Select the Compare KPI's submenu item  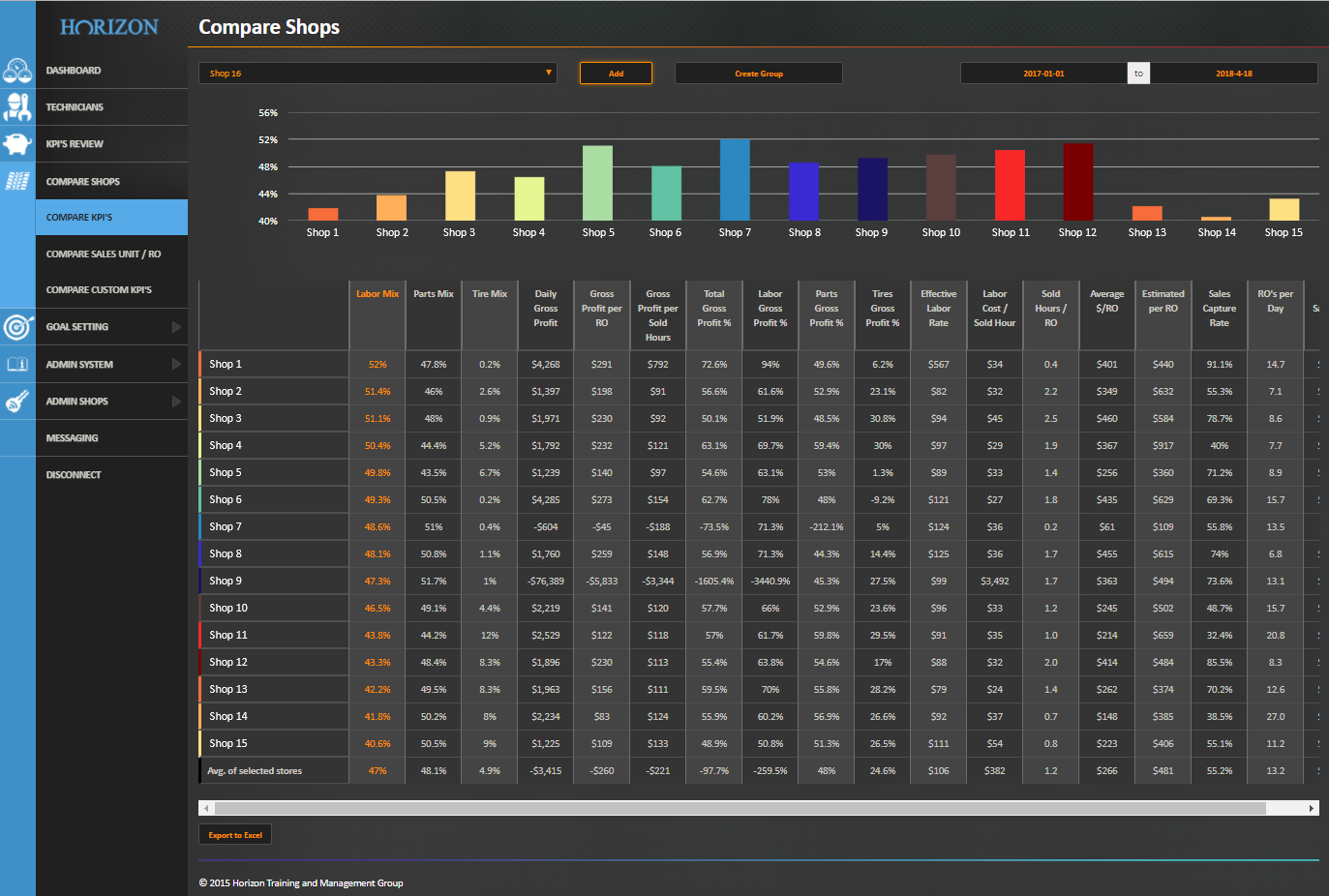[x=112, y=218]
